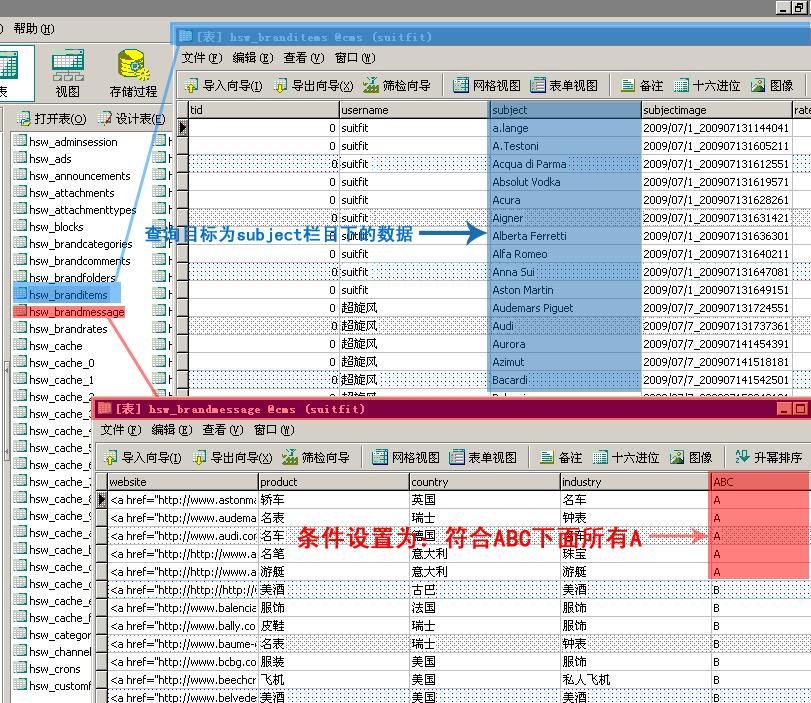The image size is (811, 703).
Task: Select the Audemars Piguet subject cell
Action: pyautogui.click(x=565, y=308)
